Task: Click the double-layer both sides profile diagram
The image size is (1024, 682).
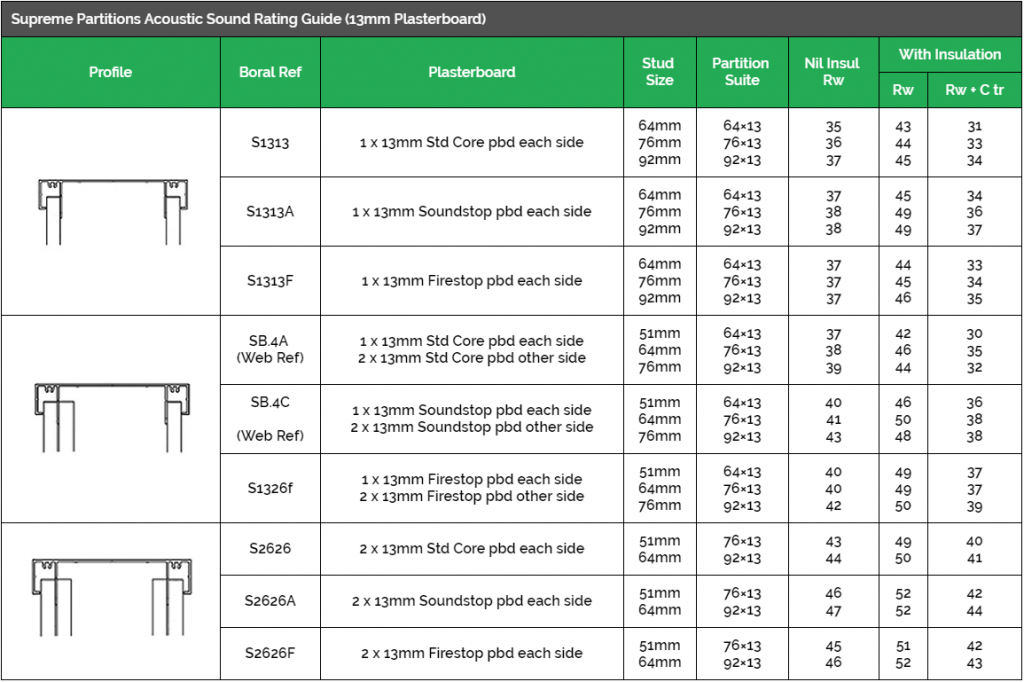Action: pyautogui.click(x=112, y=597)
